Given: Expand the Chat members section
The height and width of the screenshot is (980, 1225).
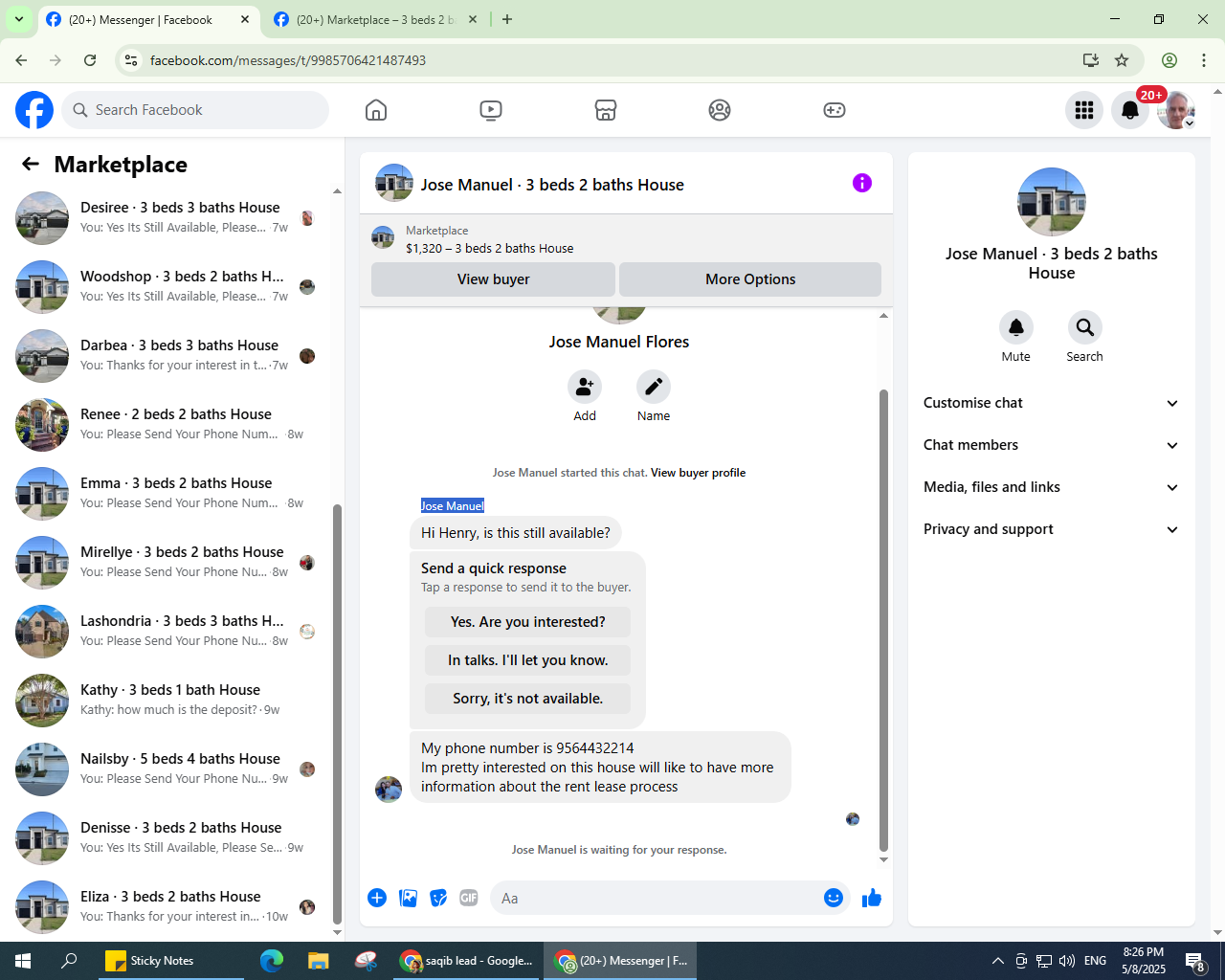Looking at the screenshot, I should (1052, 445).
